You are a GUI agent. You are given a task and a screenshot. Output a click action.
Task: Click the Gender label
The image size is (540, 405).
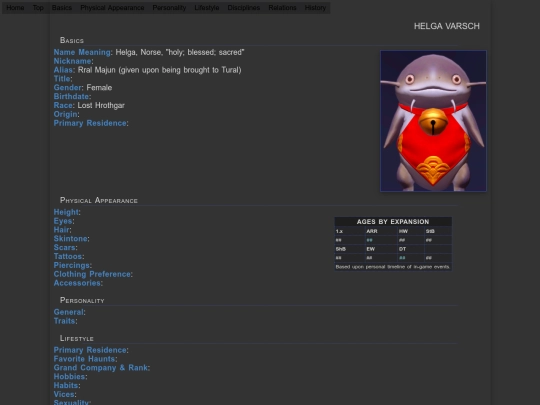point(68,88)
